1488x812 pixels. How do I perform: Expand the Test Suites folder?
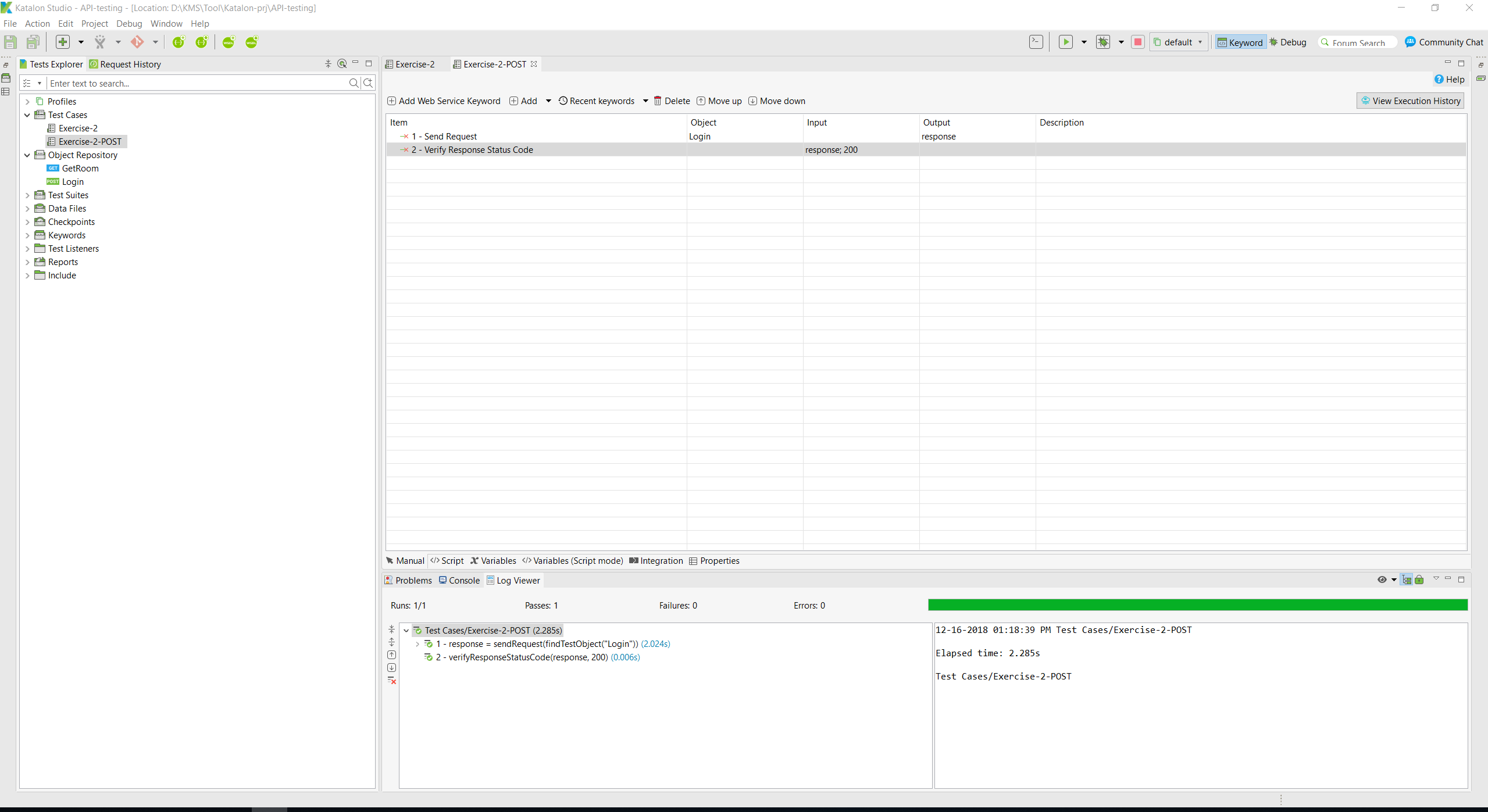[27, 195]
